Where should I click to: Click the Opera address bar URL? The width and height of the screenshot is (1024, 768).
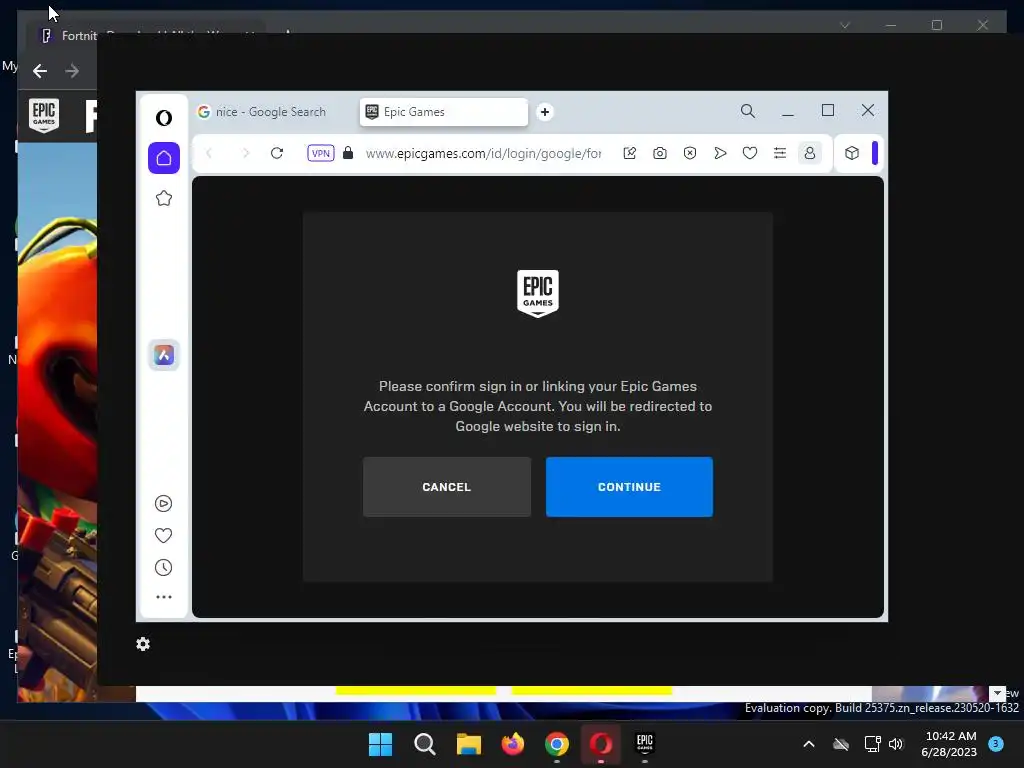click(483, 153)
